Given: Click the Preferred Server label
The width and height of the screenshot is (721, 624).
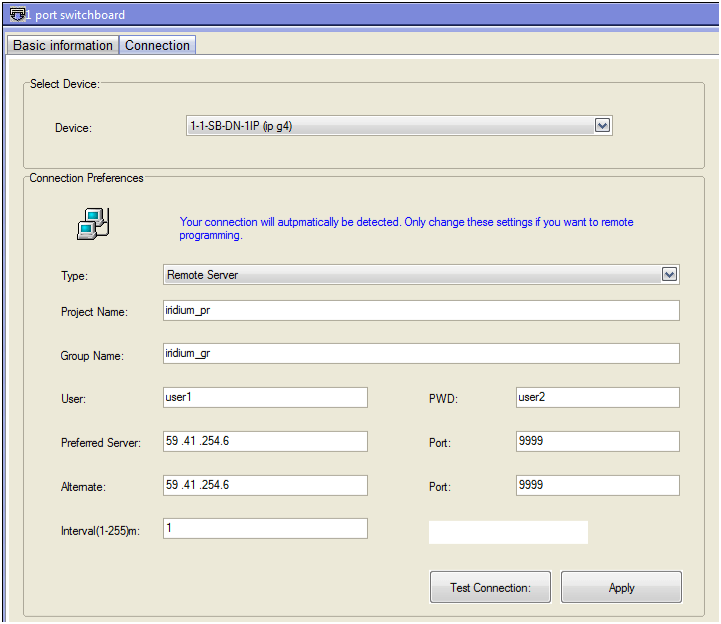Looking at the screenshot, I should point(101,442).
